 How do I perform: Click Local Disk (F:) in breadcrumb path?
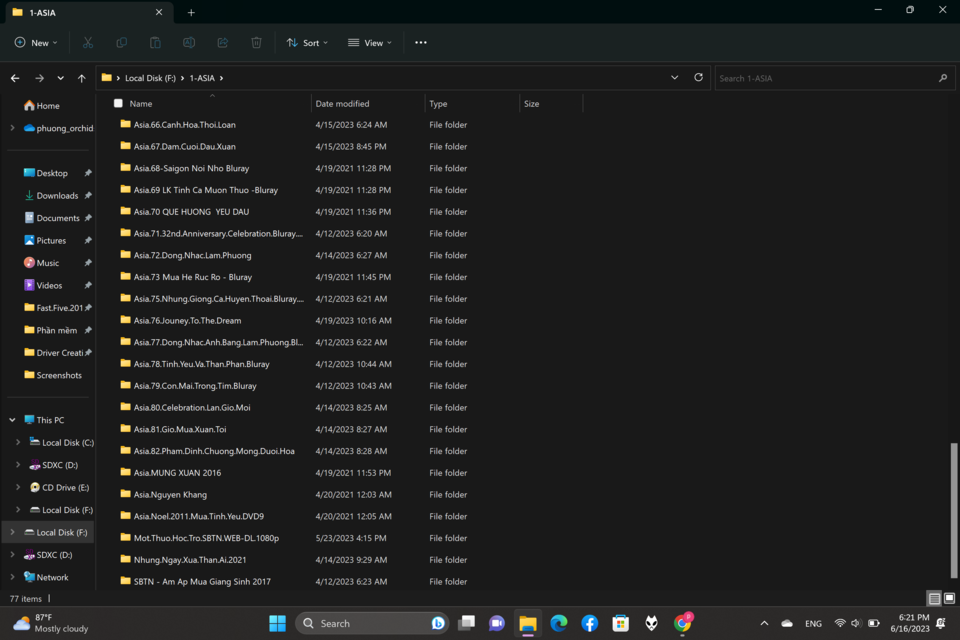pos(150,78)
